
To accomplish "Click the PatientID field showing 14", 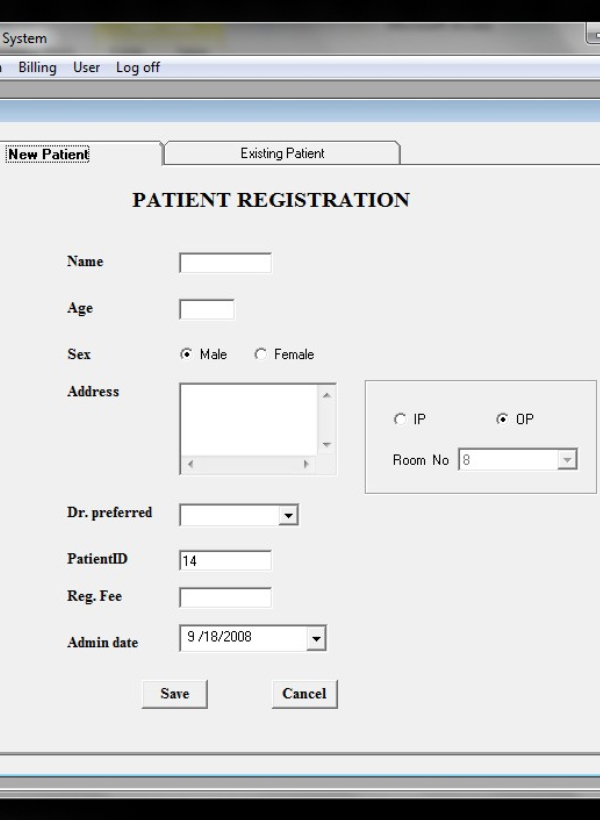I will tap(225, 561).
